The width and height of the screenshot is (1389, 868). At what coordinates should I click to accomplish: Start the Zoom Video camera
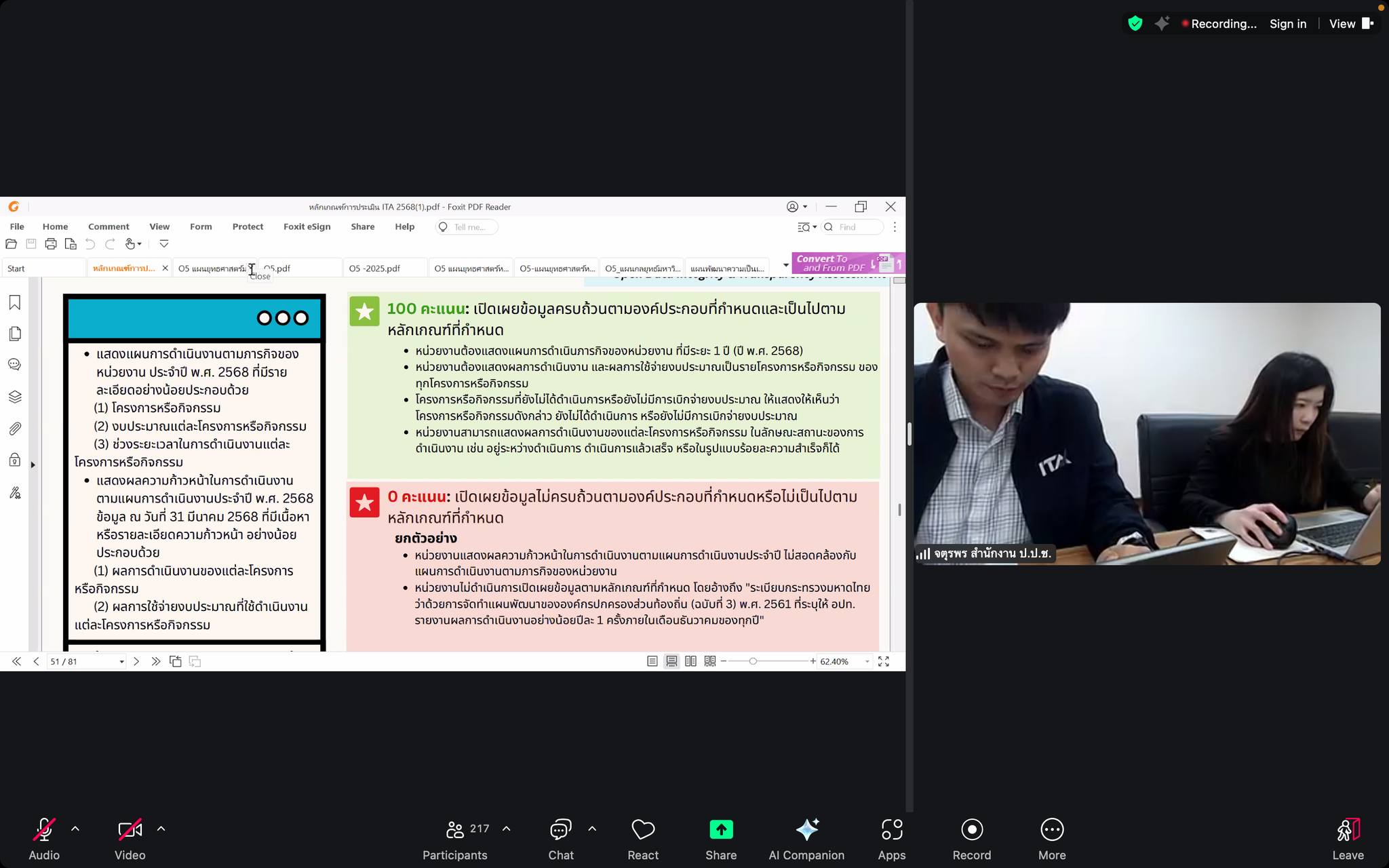pos(130,840)
